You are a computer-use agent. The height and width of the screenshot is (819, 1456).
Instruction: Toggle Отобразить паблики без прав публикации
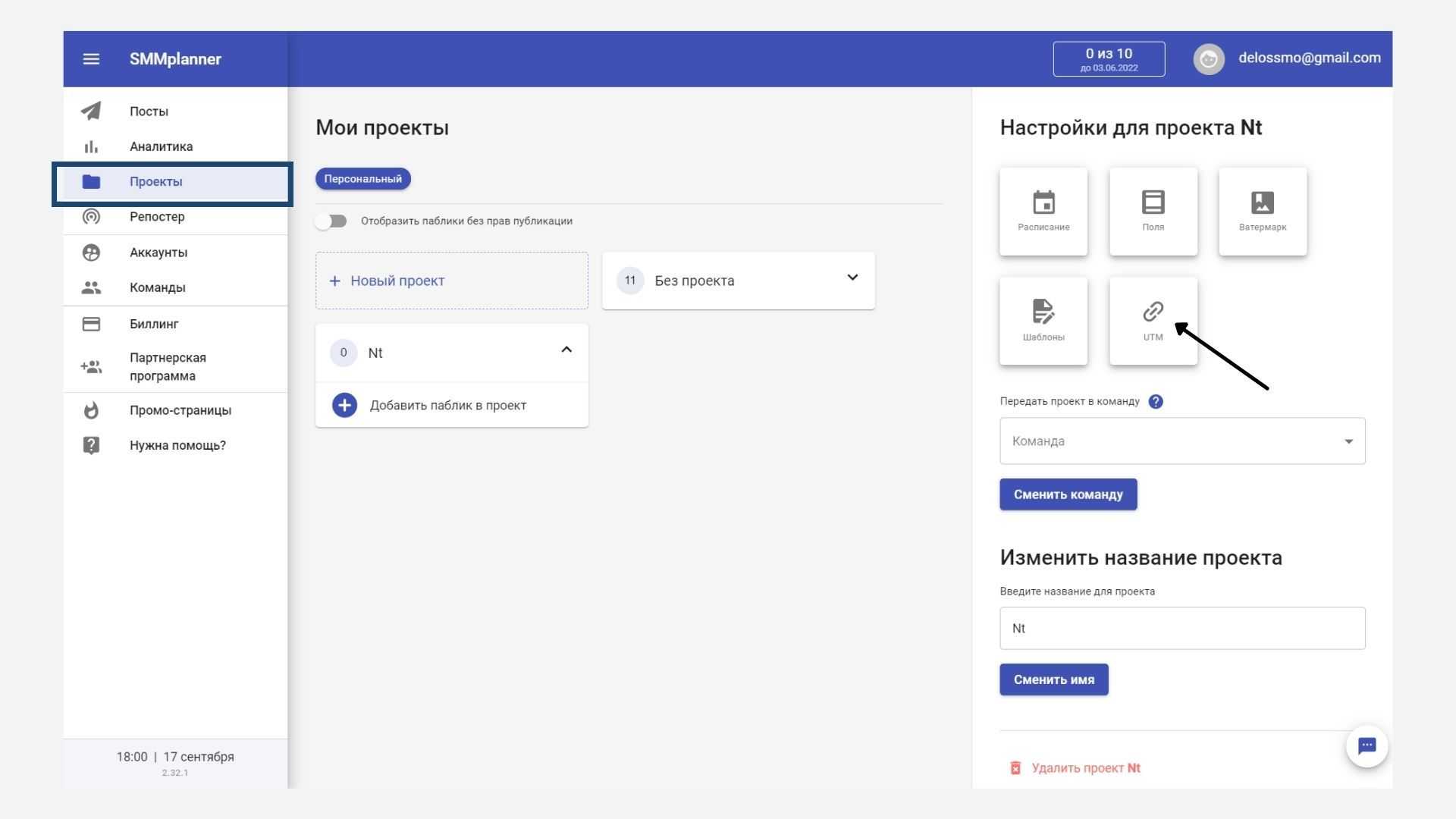(x=331, y=221)
